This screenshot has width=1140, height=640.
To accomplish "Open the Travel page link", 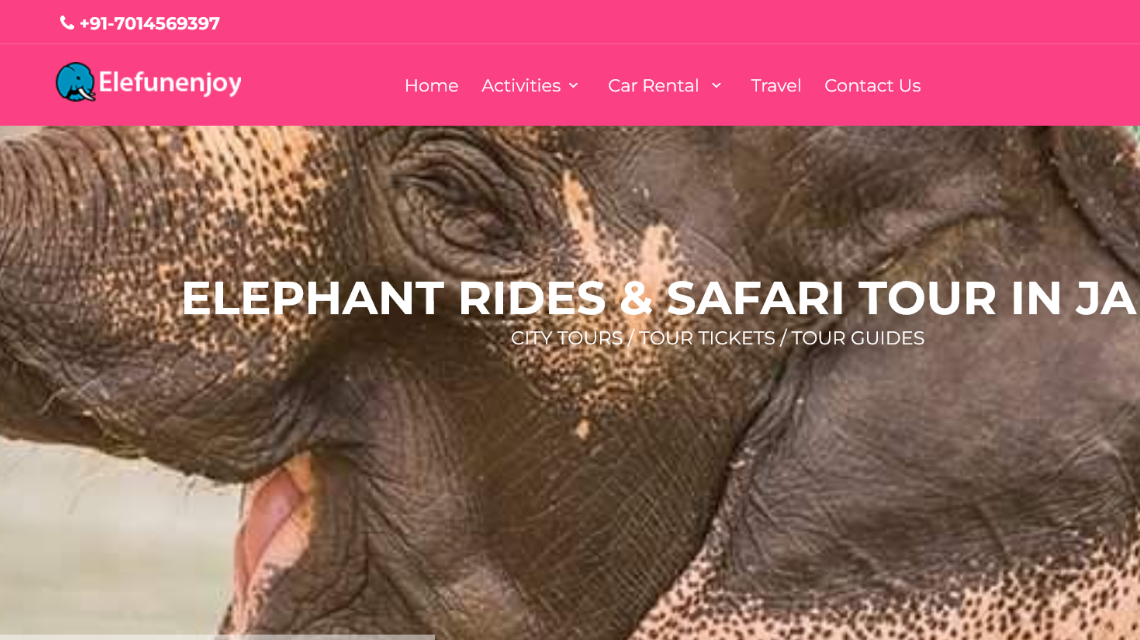I will (776, 86).
